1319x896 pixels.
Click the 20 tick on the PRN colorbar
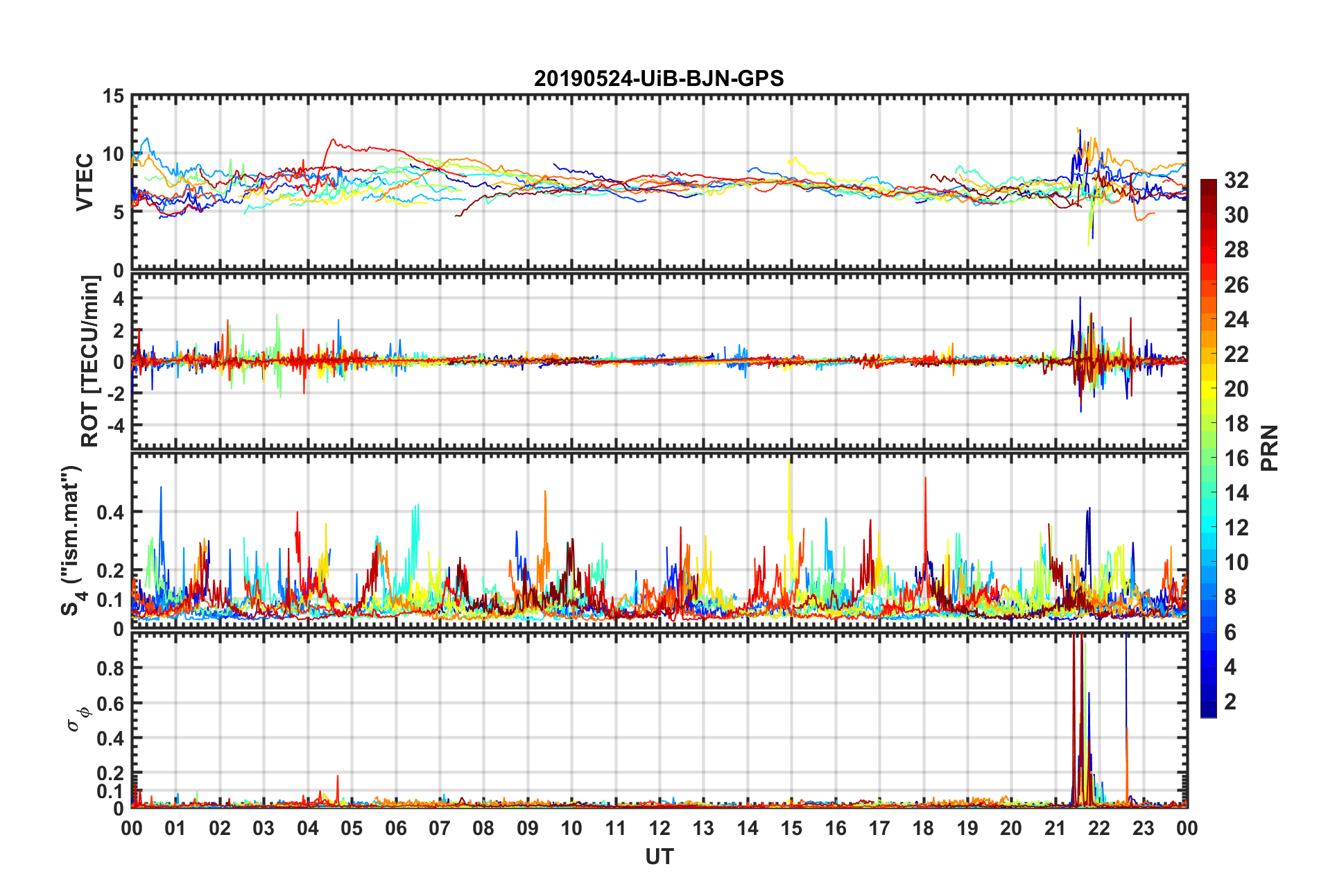tap(1236, 389)
